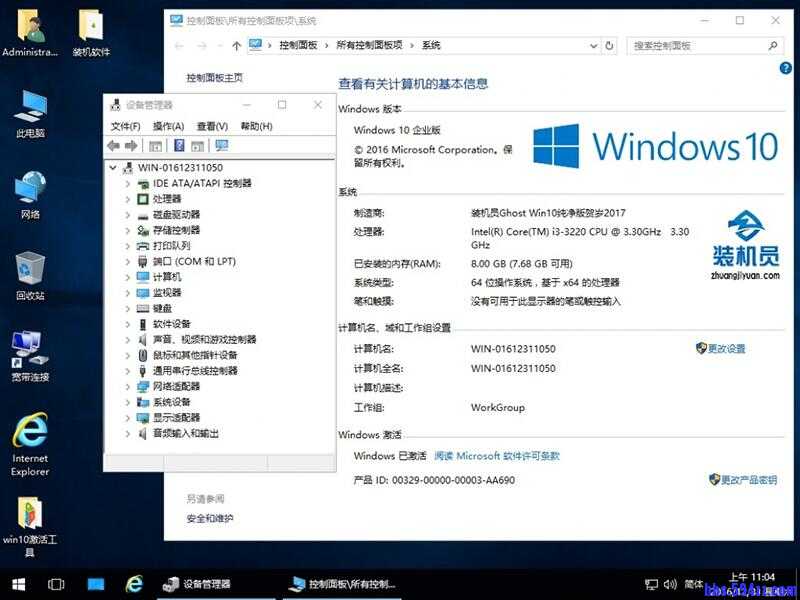Expand the network adapters (网络适配器) node

(x=128, y=387)
